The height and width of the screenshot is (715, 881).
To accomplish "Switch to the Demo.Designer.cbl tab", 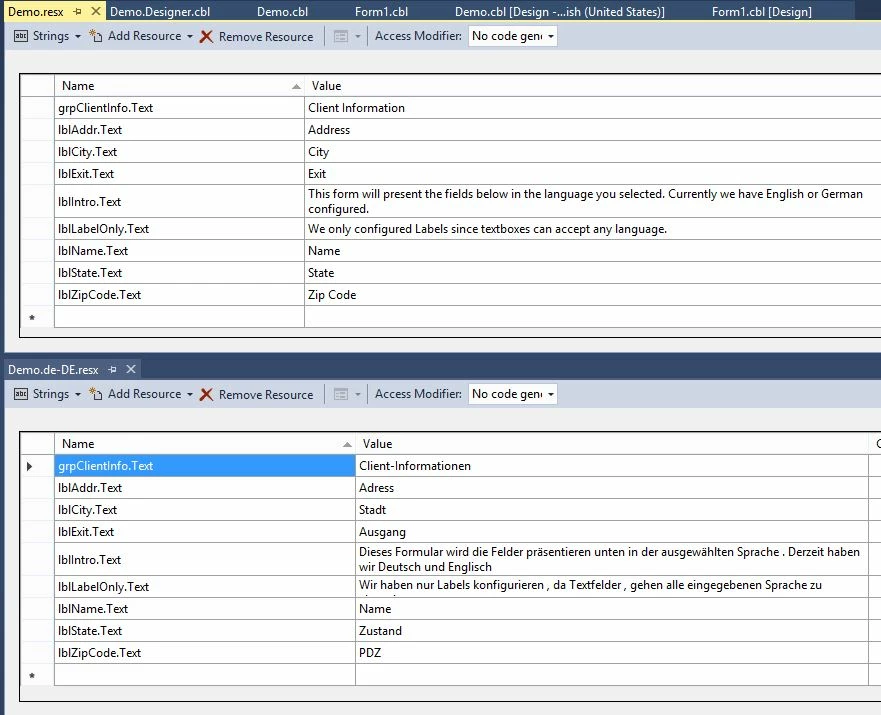I will coord(160,12).
